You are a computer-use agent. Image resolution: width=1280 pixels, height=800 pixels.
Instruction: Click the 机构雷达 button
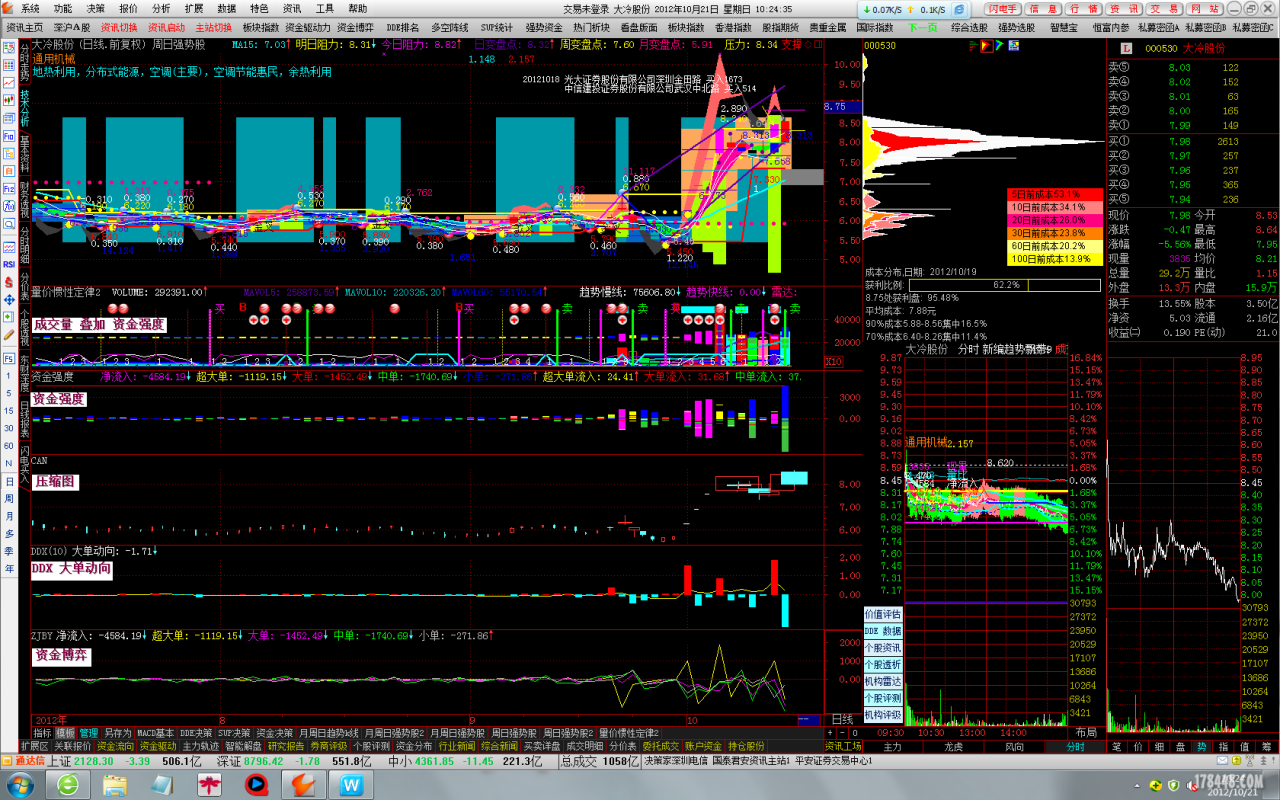click(x=882, y=681)
